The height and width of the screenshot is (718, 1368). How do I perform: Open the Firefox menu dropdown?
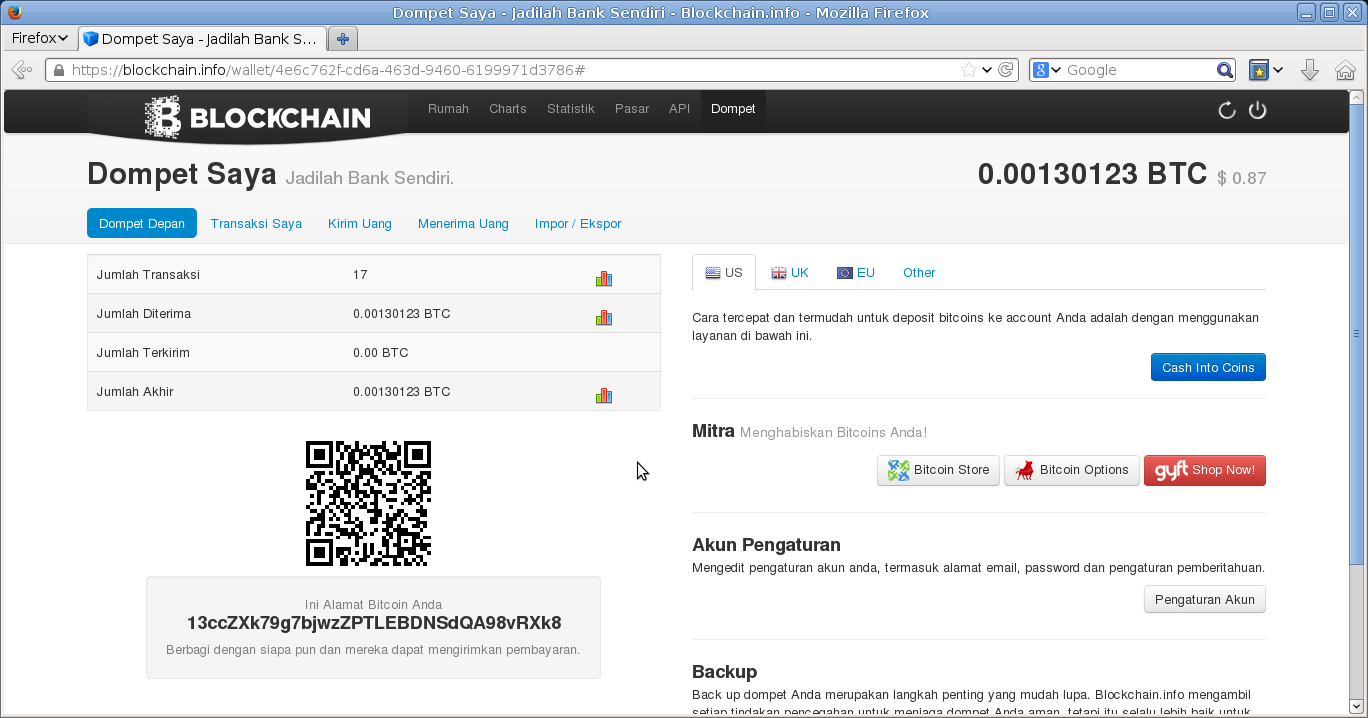coord(39,38)
